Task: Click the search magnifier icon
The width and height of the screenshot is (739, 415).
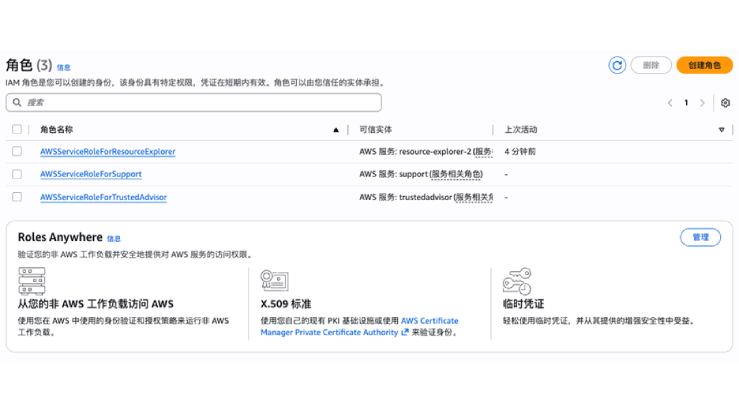Action: point(16,102)
